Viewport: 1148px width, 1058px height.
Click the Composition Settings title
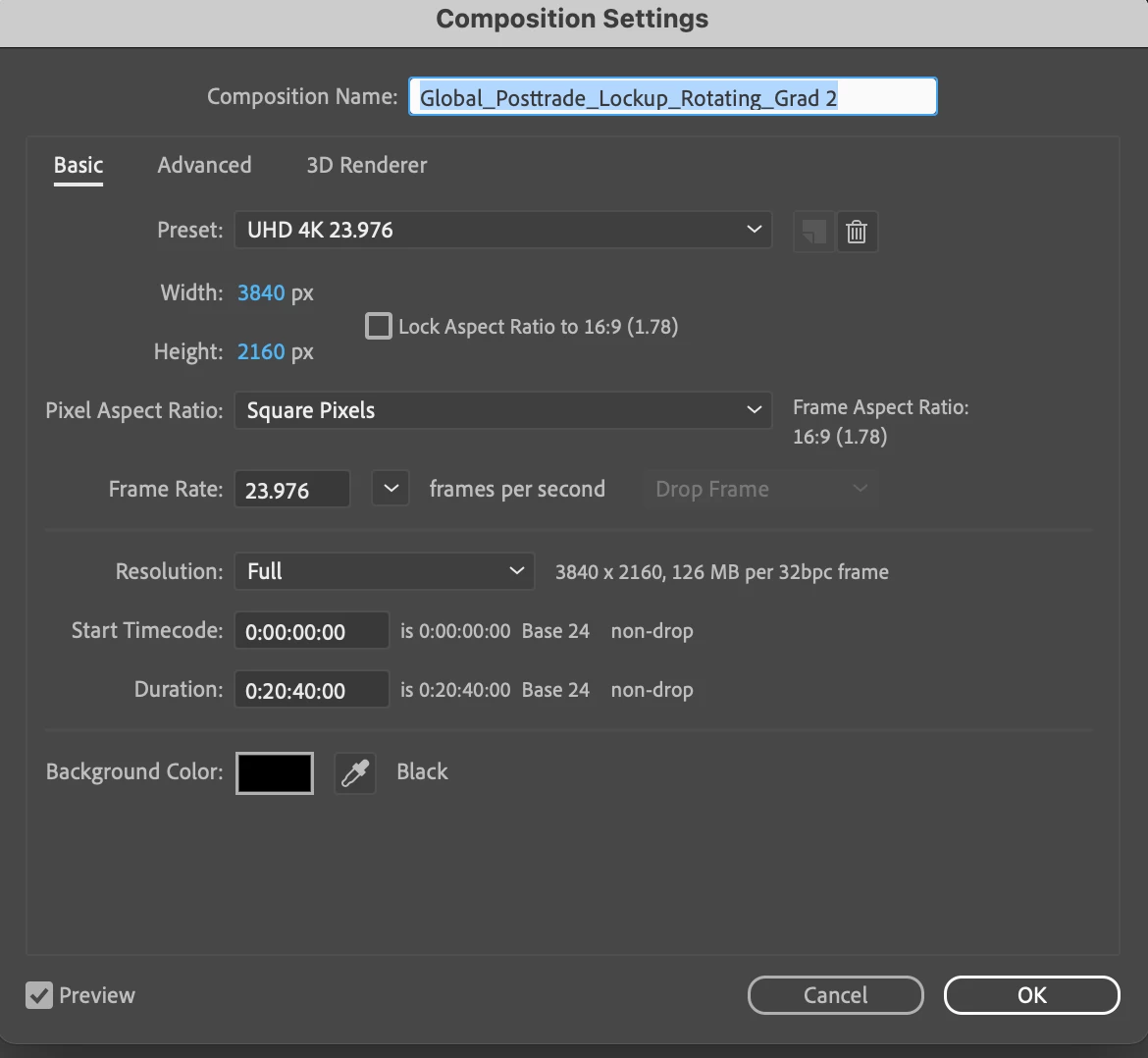click(573, 19)
